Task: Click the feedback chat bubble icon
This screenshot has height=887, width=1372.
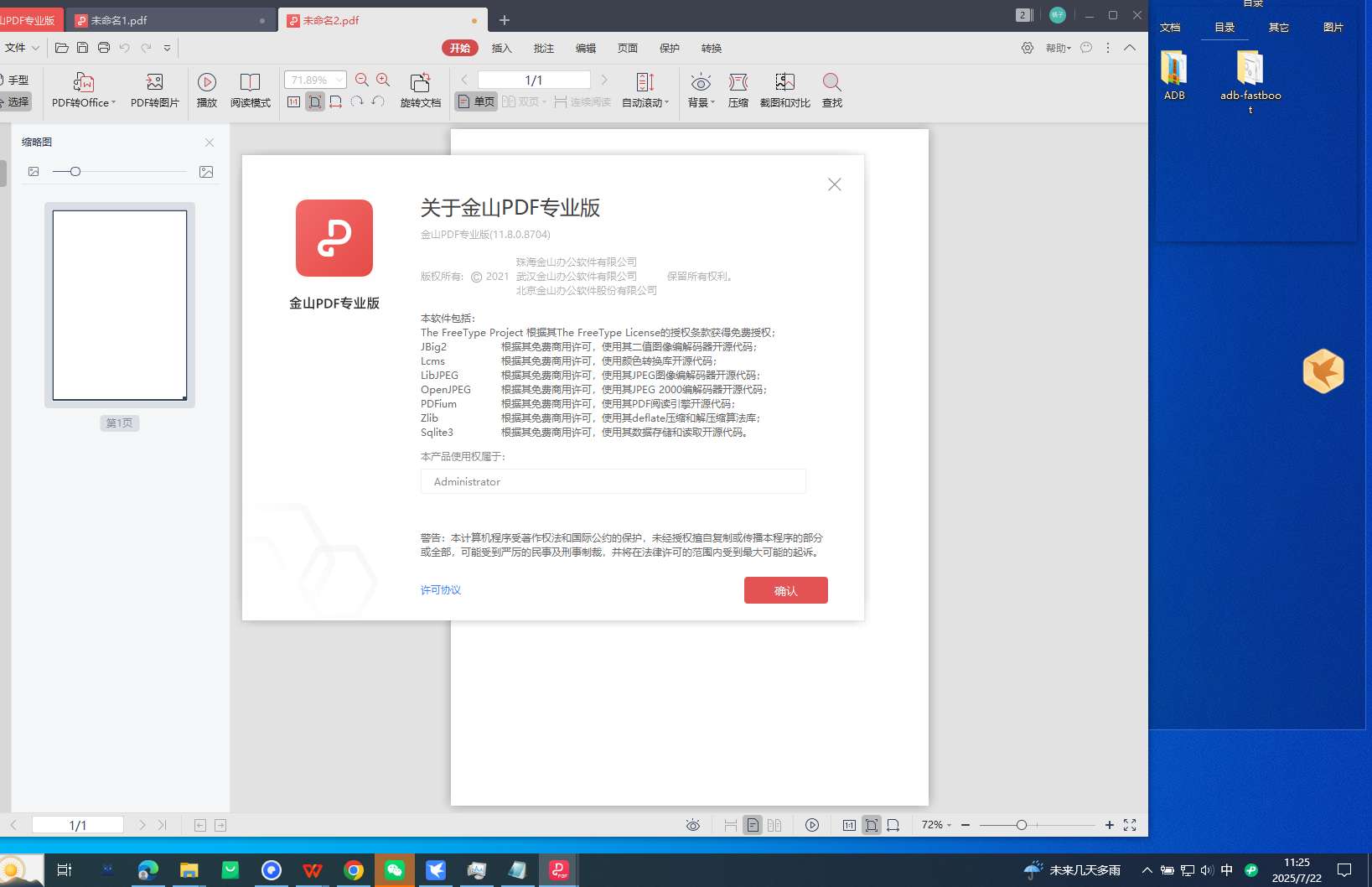Action: (1086, 48)
